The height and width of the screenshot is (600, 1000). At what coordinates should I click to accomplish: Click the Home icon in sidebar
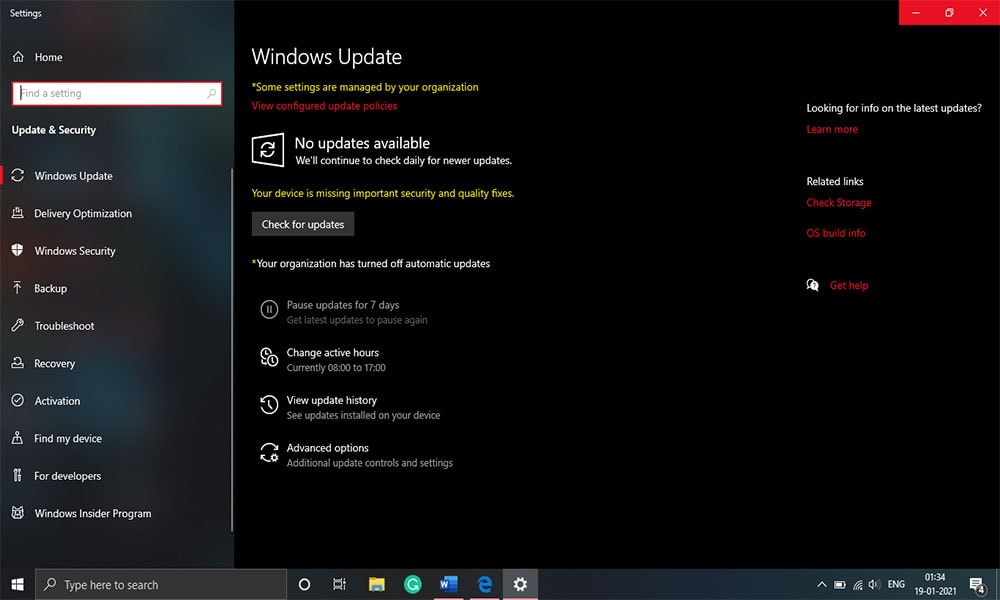tap(18, 57)
